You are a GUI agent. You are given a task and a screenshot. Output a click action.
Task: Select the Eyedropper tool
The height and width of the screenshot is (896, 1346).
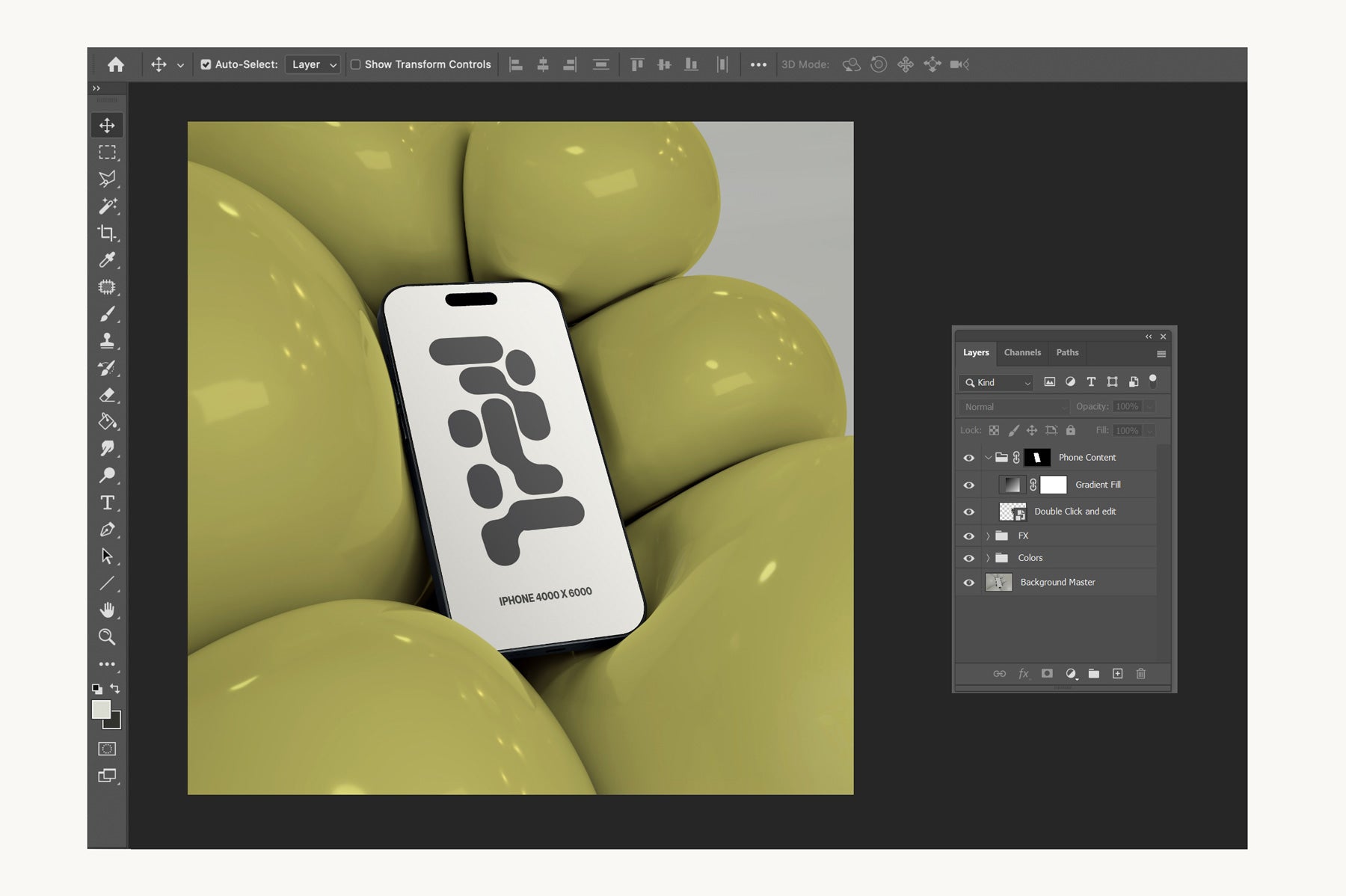pyautogui.click(x=107, y=260)
